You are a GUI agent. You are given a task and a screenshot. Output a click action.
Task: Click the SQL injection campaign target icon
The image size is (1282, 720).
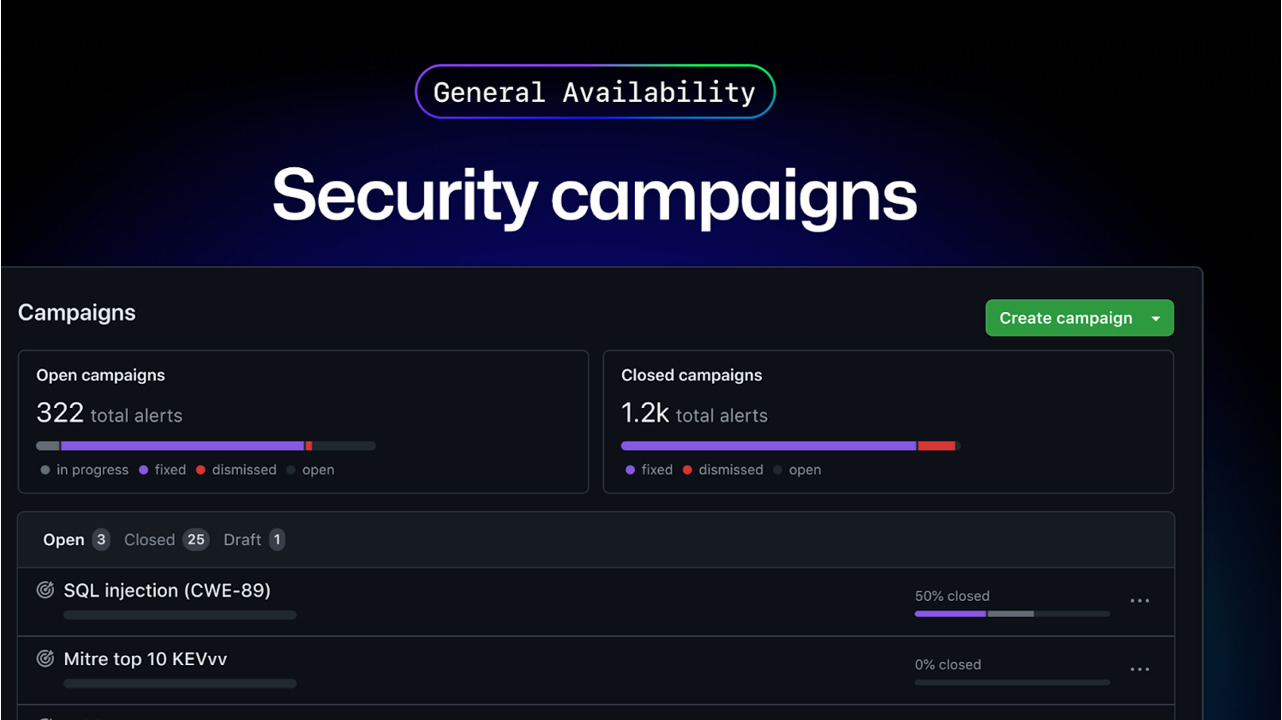[45, 590]
